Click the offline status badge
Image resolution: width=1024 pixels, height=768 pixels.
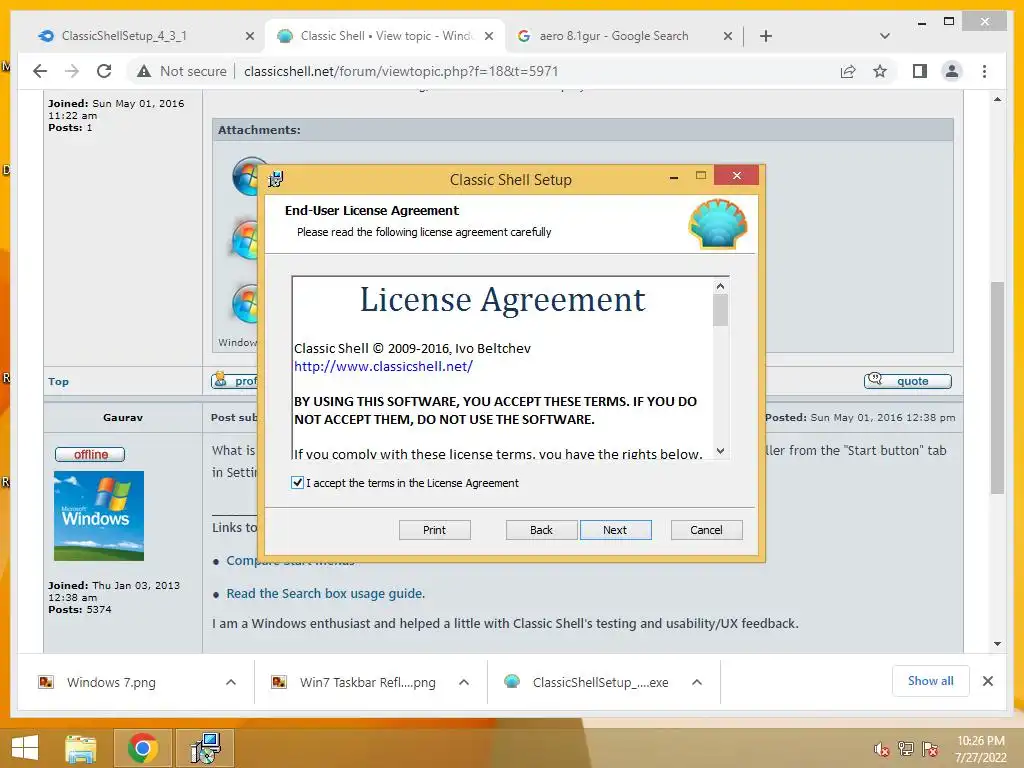pyautogui.click(x=90, y=455)
